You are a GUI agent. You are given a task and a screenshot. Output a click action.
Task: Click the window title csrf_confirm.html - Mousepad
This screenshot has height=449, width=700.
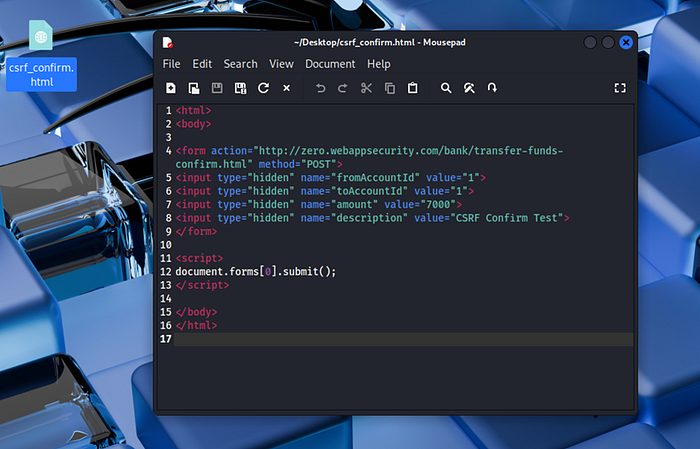(380, 42)
